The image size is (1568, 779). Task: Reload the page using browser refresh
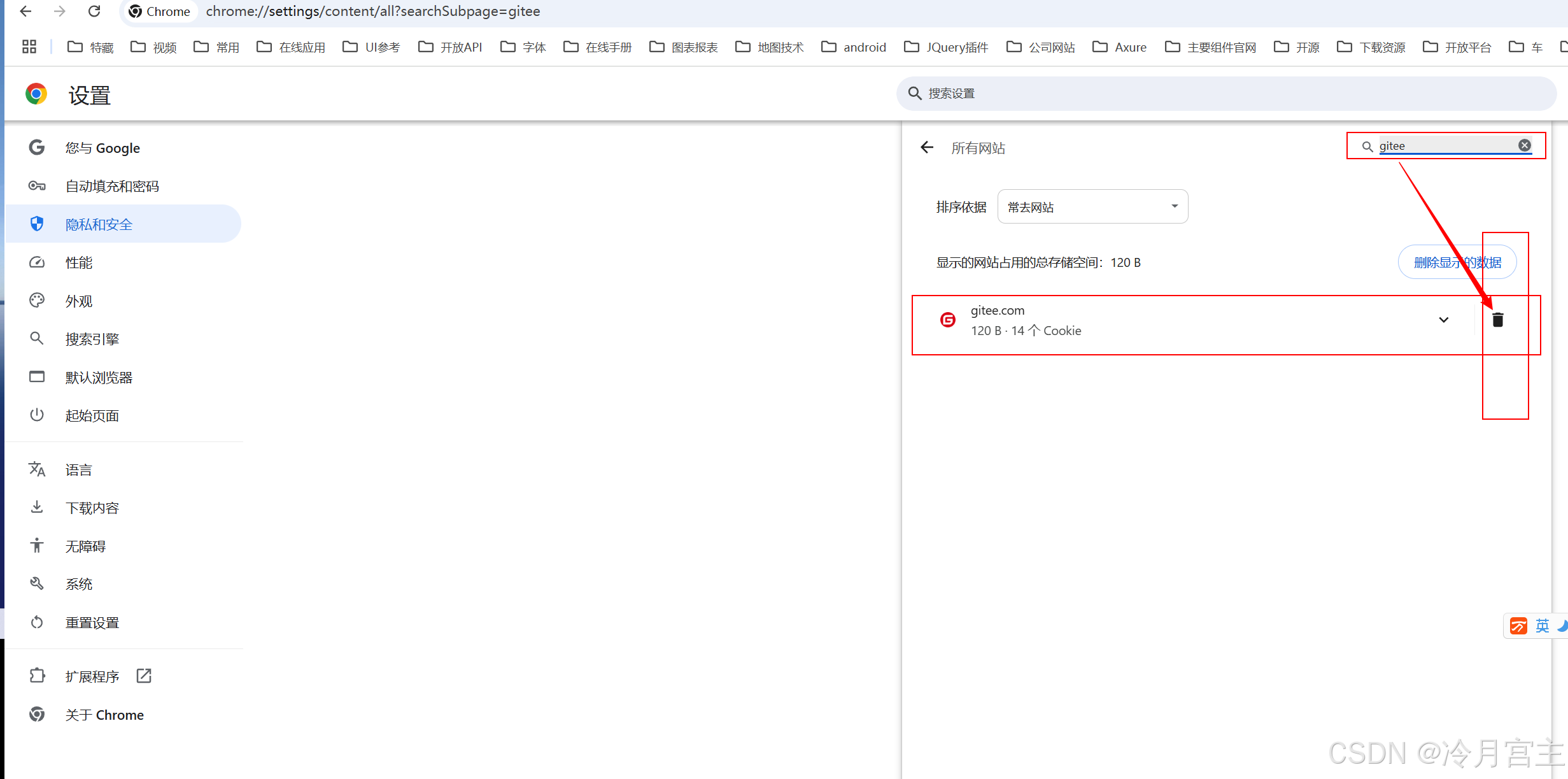pos(94,11)
